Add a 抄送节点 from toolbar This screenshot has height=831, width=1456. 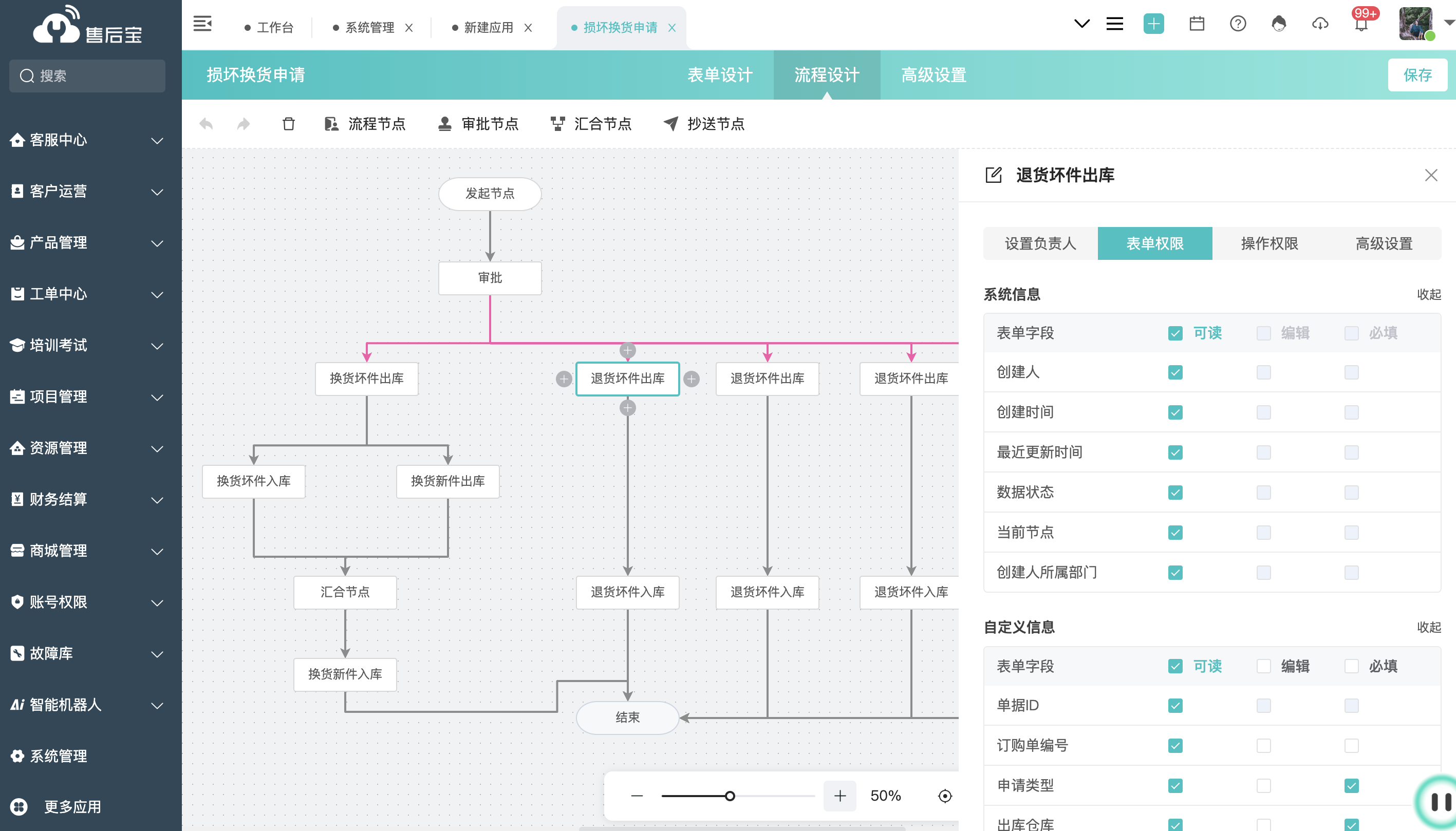coord(704,124)
